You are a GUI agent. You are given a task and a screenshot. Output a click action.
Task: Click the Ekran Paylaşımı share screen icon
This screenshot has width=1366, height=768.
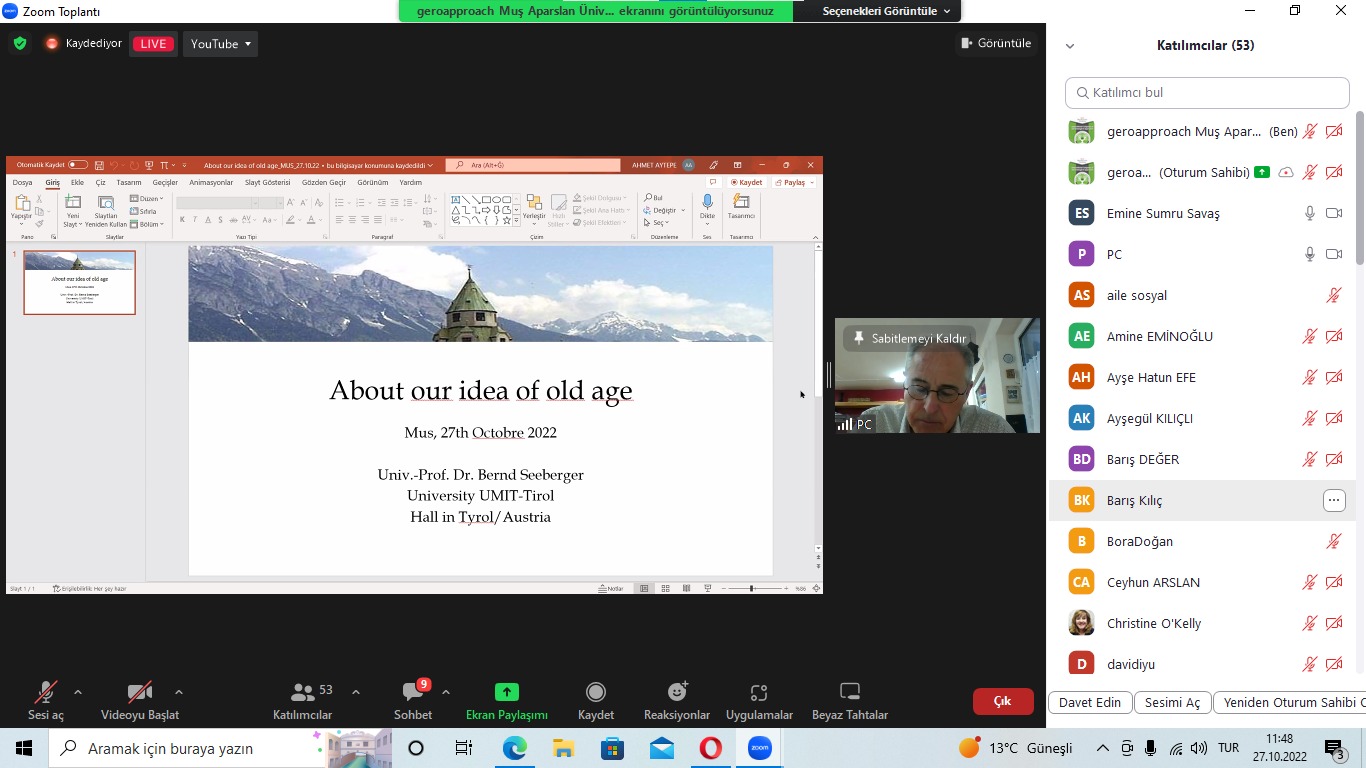point(507,693)
